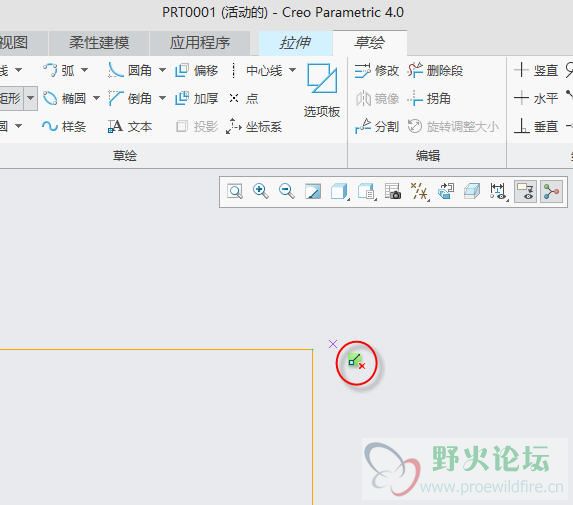This screenshot has height=505, width=573.
Task: Select the Coordinate System (坐标系) tool
Action: tap(254, 126)
